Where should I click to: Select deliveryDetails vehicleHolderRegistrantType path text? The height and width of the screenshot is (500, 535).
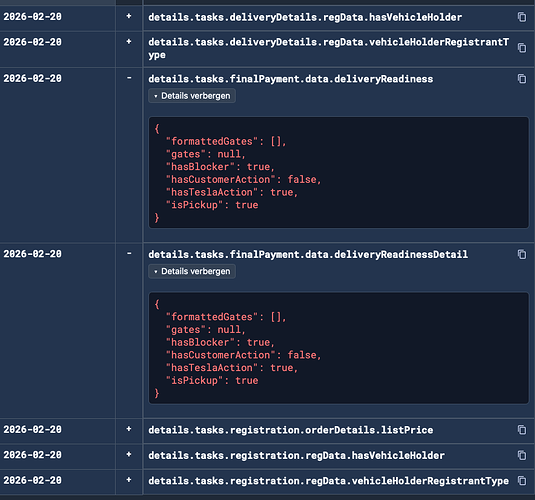point(329,48)
